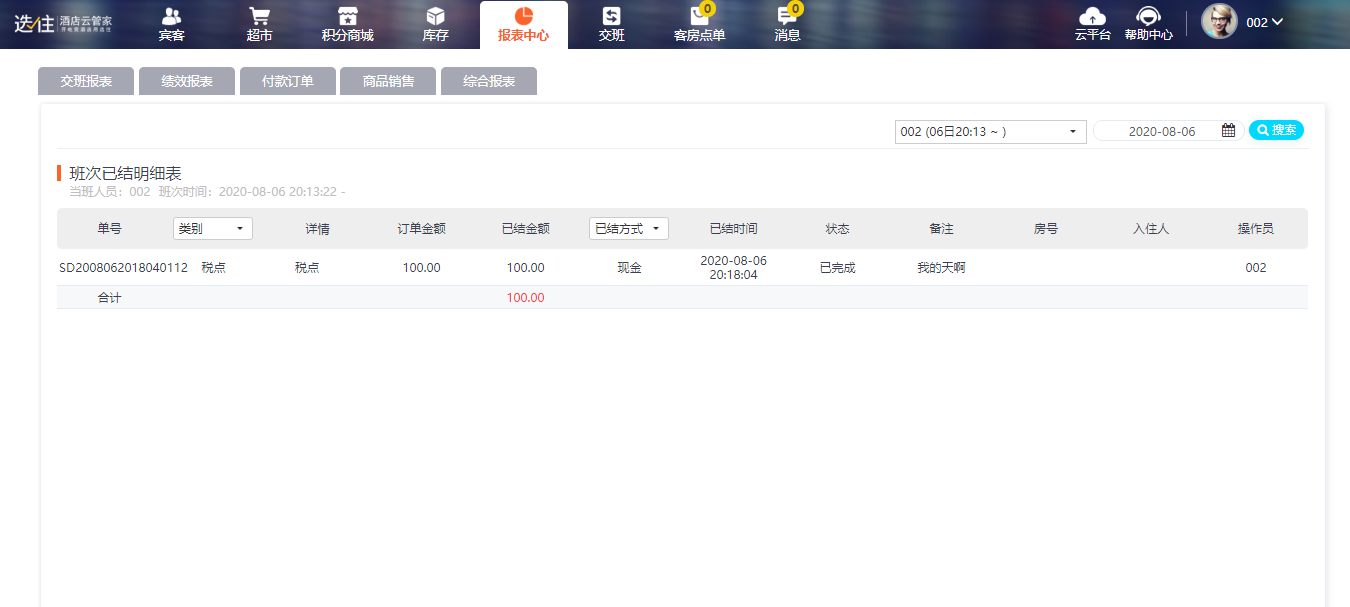
Task: Switch to the 绩效报表 tab
Action: pyautogui.click(x=187, y=81)
